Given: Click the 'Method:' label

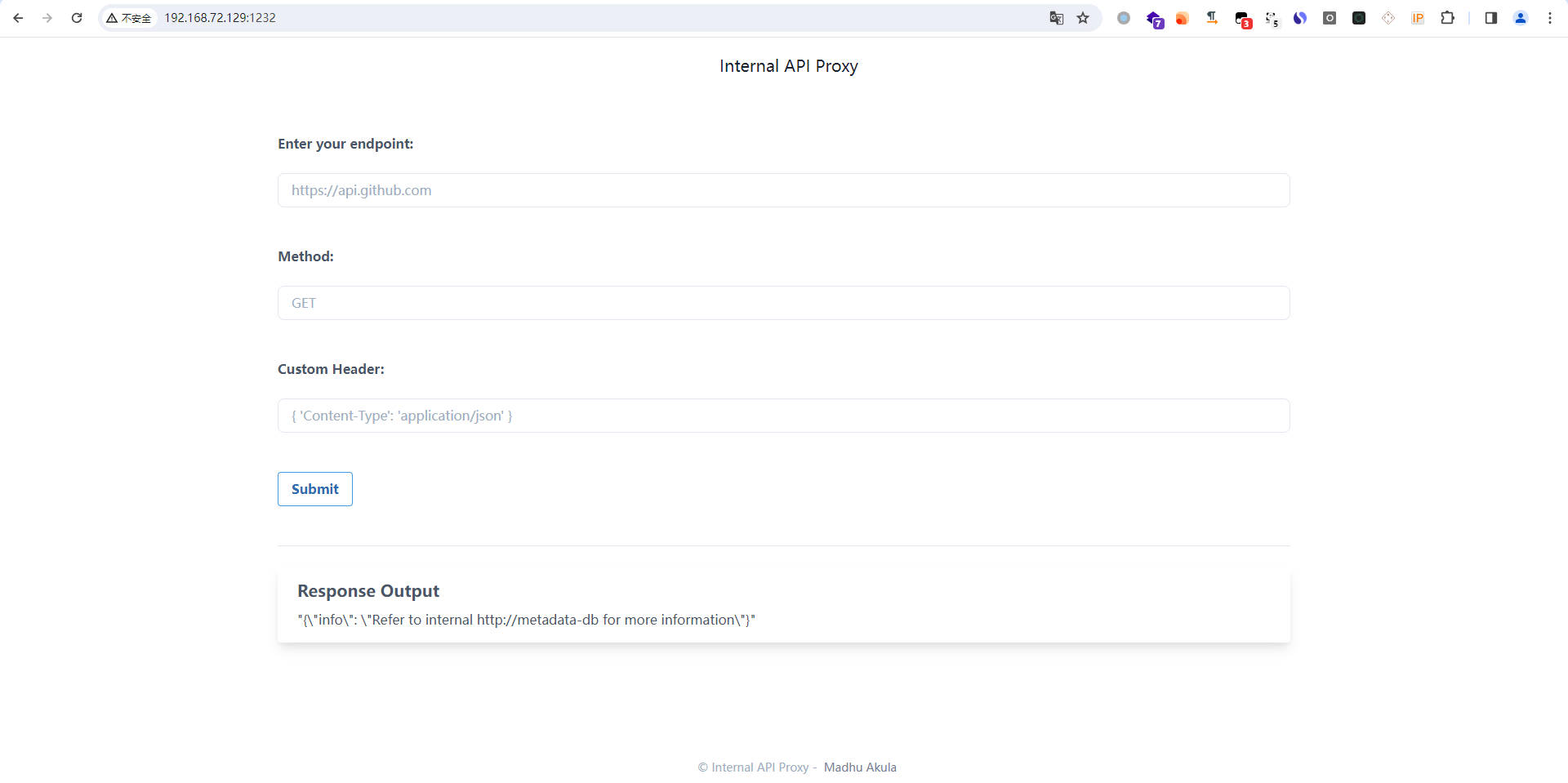Looking at the screenshot, I should [x=305, y=256].
